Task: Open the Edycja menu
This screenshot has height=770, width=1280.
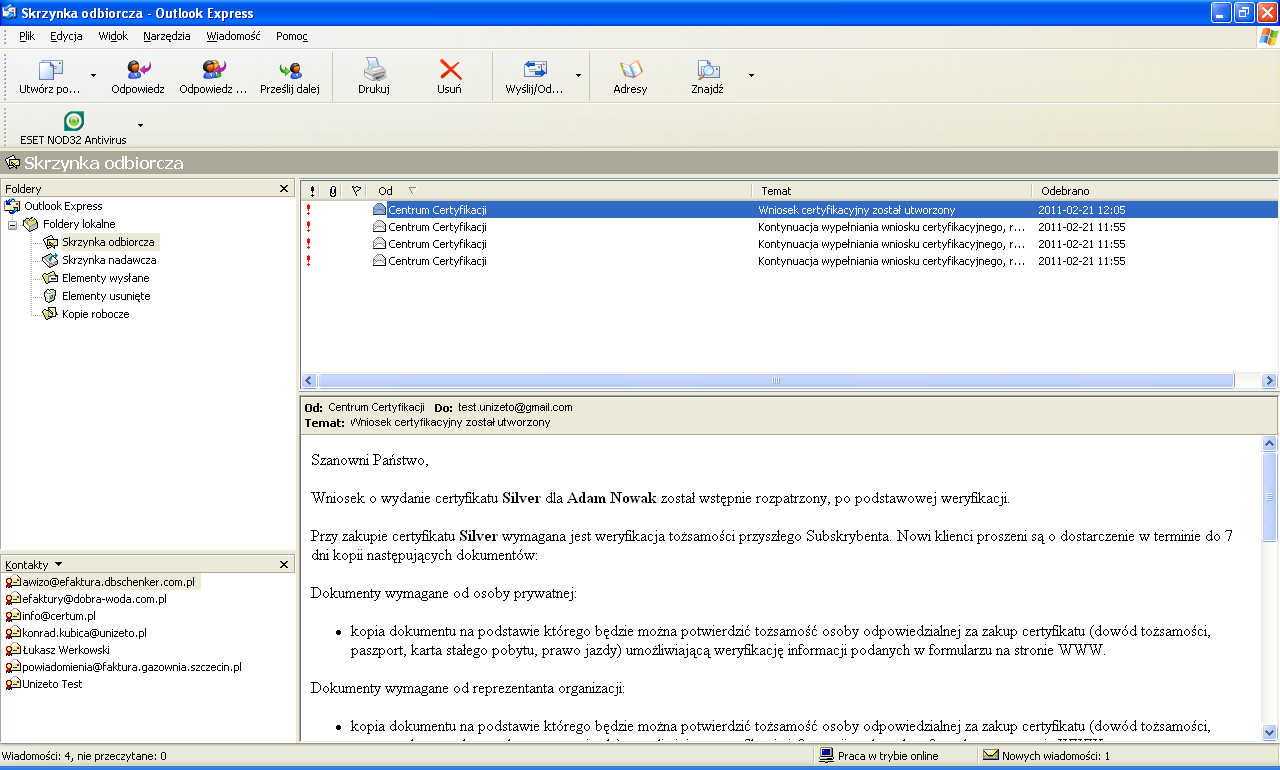Action: click(x=66, y=36)
